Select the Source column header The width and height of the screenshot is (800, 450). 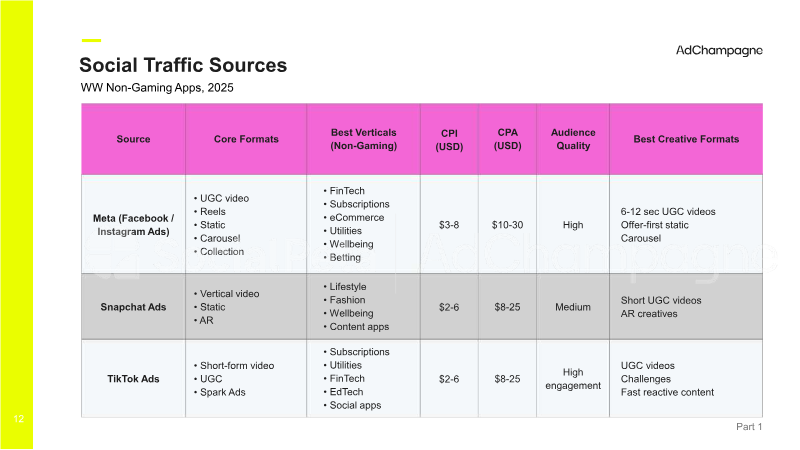pos(133,139)
